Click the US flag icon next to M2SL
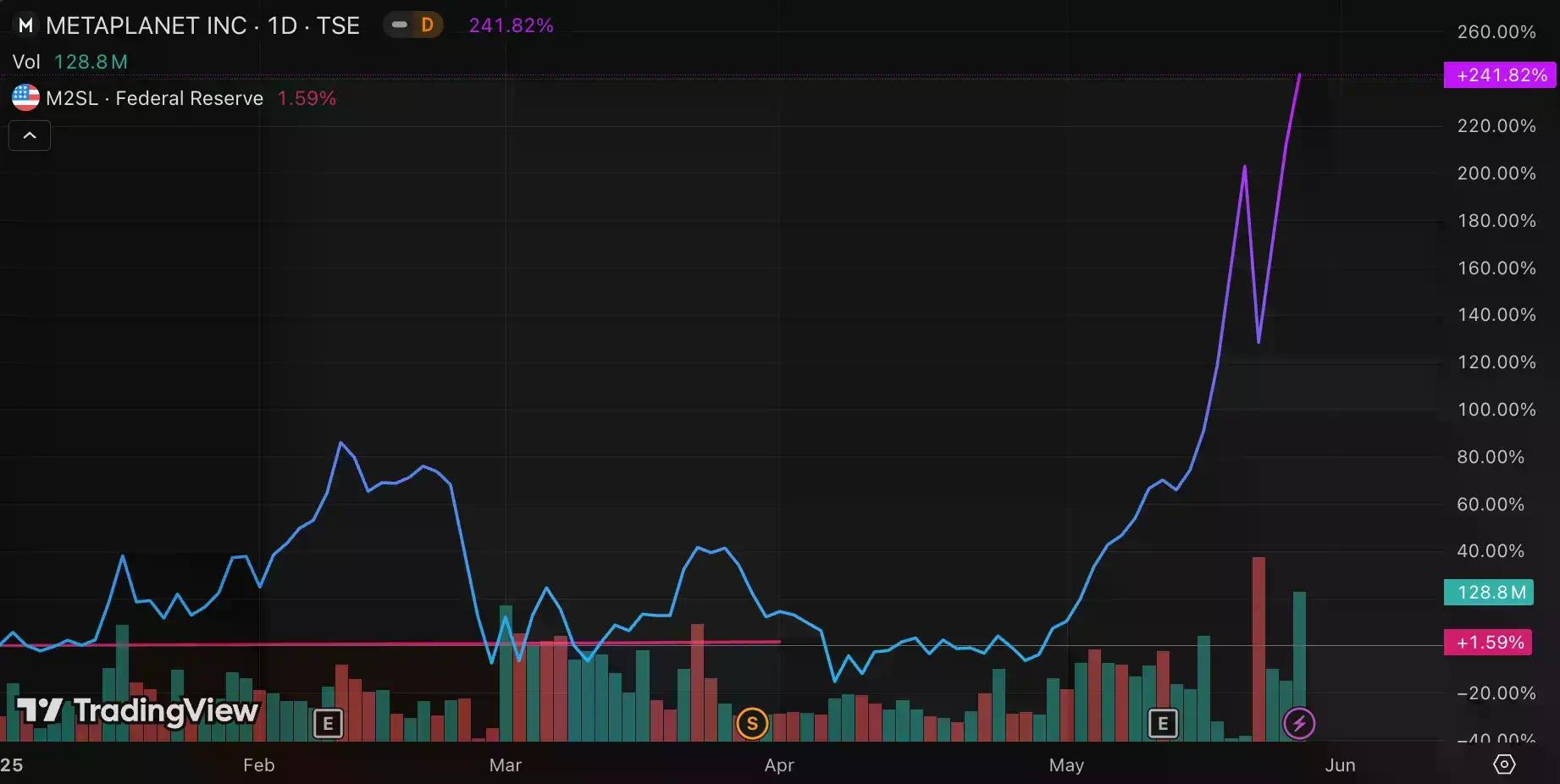The width and height of the screenshot is (1560, 784). [25, 98]
